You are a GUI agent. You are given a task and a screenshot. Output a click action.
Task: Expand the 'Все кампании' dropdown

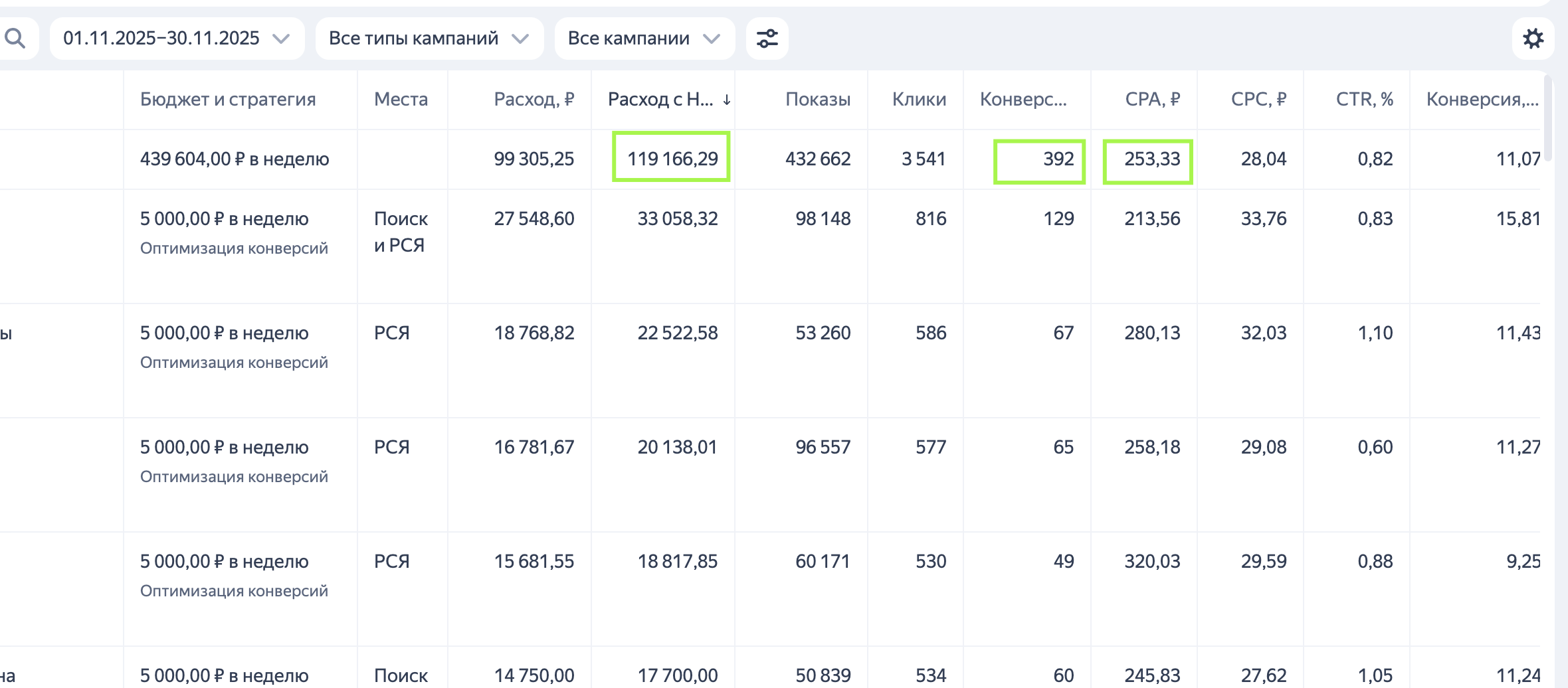click(644, 39)
